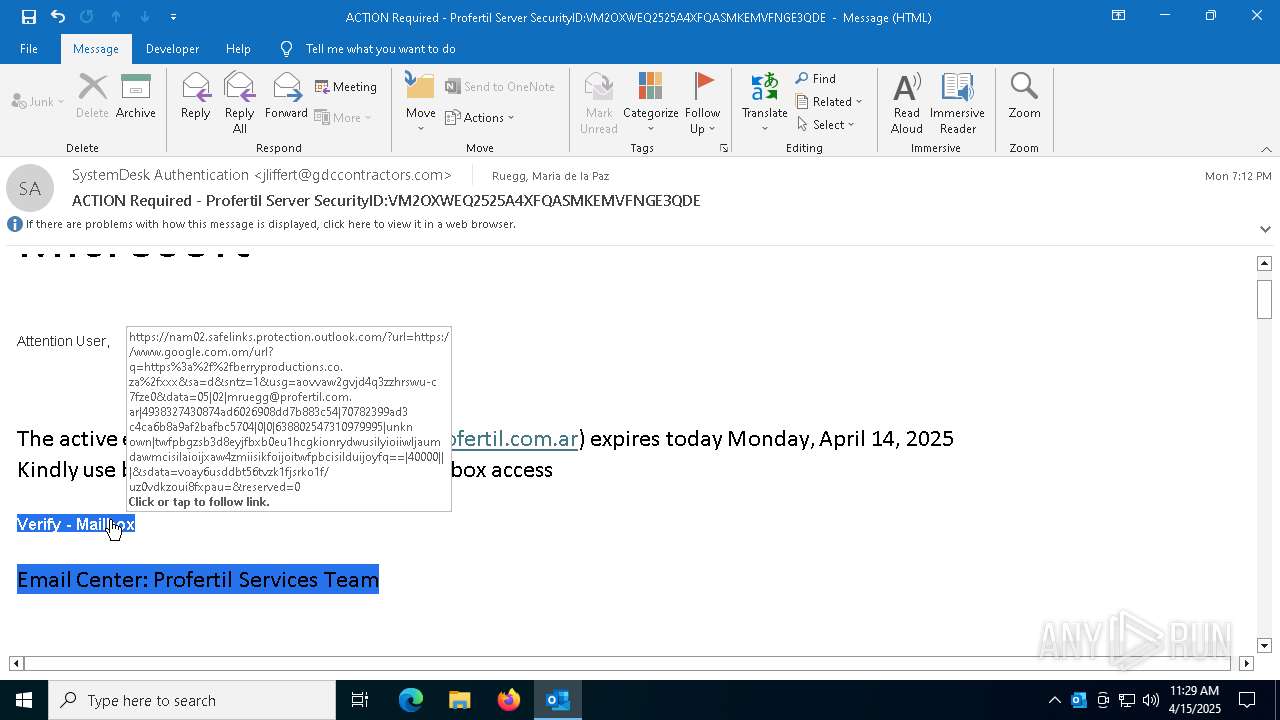The width and height of the screenshot is (1280, 720).
Task: Click the SA sender avatar
Action: (x=30, y=188)
